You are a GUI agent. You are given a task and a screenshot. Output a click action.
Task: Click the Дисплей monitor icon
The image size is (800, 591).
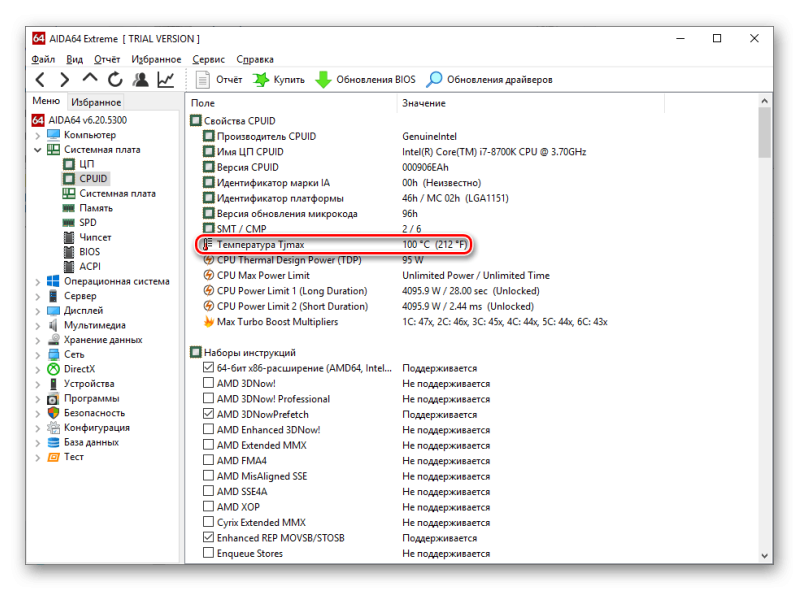point(53,311)
